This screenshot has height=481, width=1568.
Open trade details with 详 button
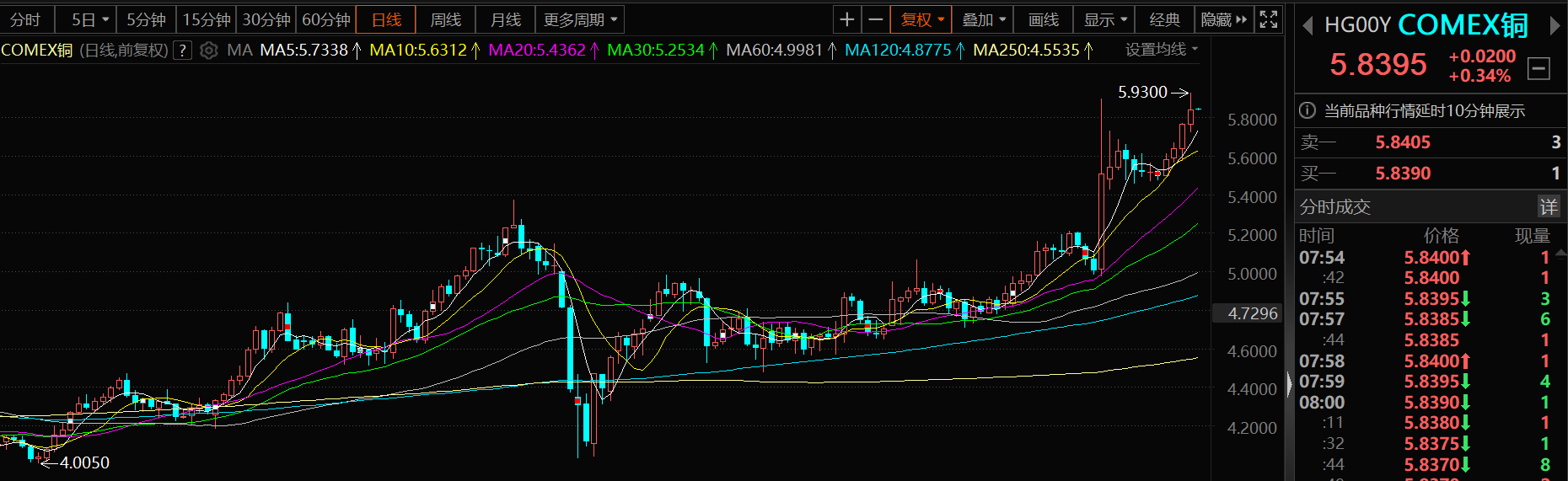1549,206
